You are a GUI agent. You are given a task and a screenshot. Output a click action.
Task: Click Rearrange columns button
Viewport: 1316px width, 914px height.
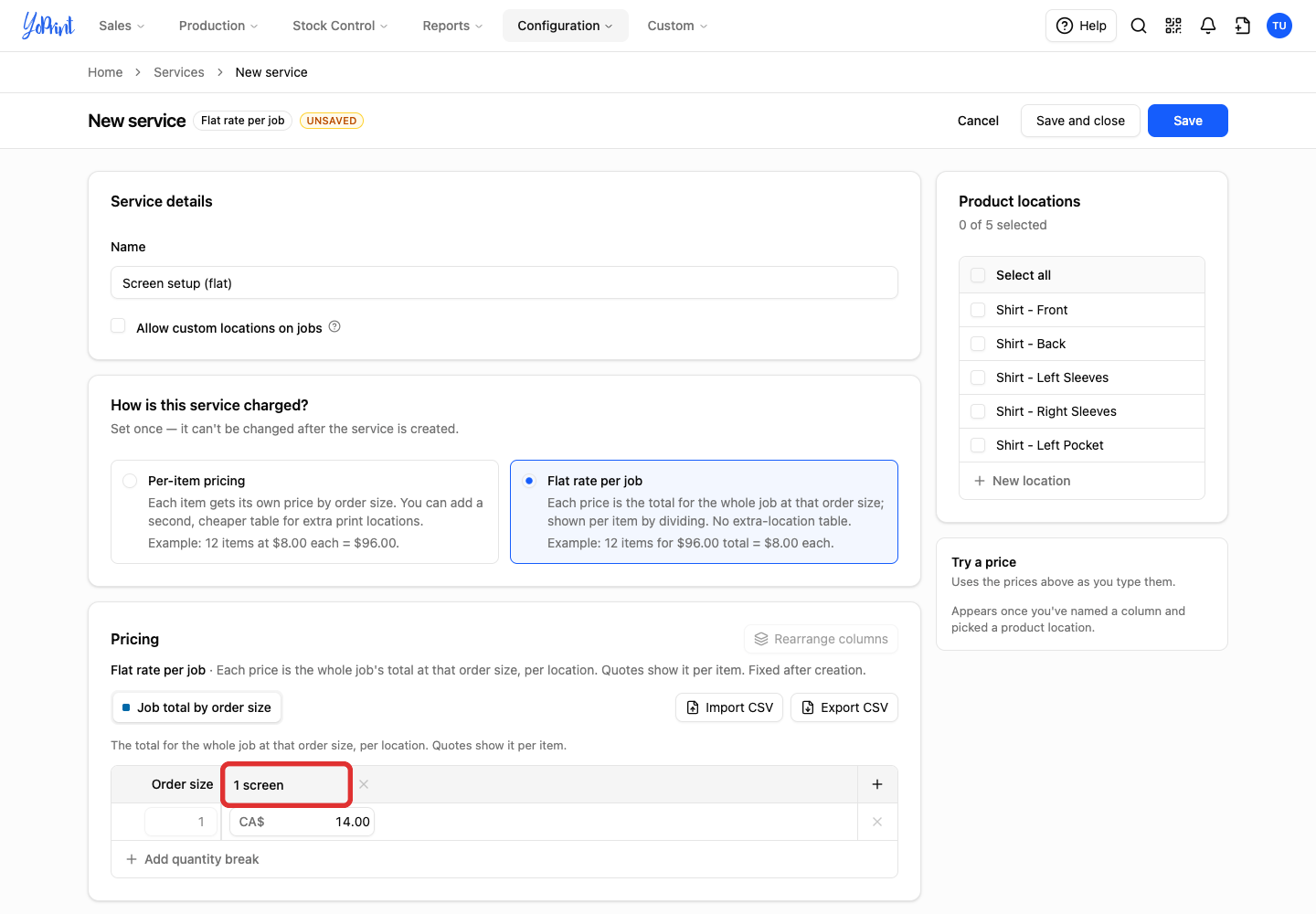coord(822,639)
